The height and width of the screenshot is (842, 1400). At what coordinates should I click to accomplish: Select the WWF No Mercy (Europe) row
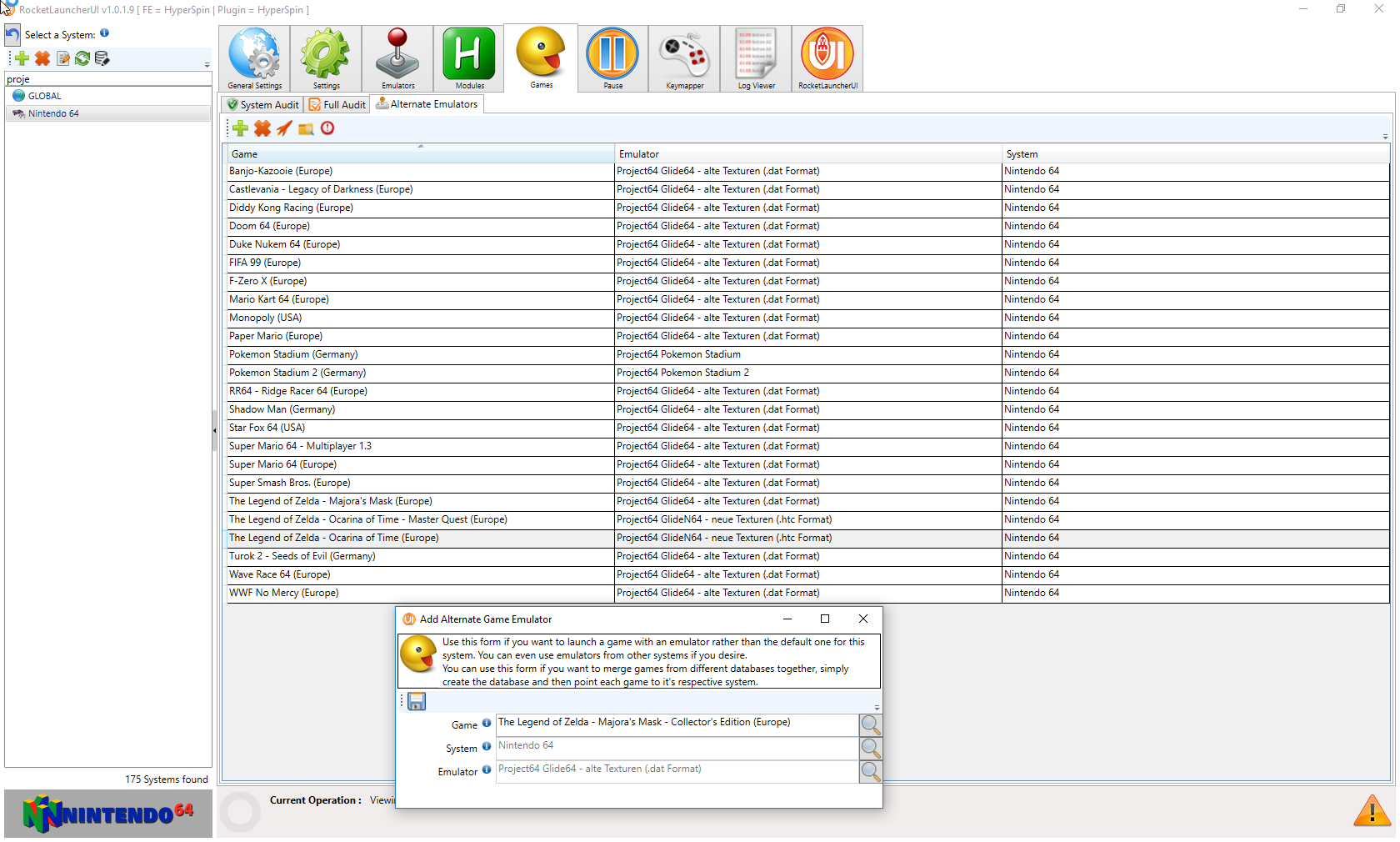(807, 593)
